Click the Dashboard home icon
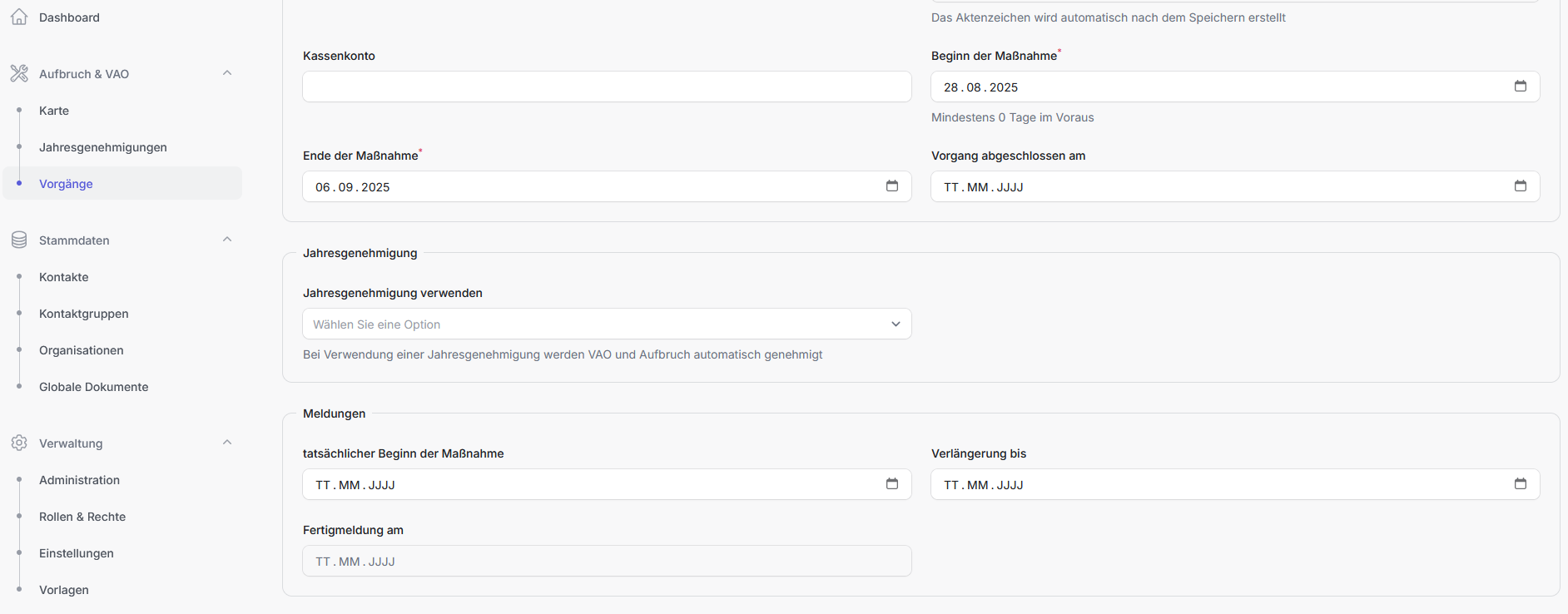Viewport: 1568px width, 614px height. (19, 17)
